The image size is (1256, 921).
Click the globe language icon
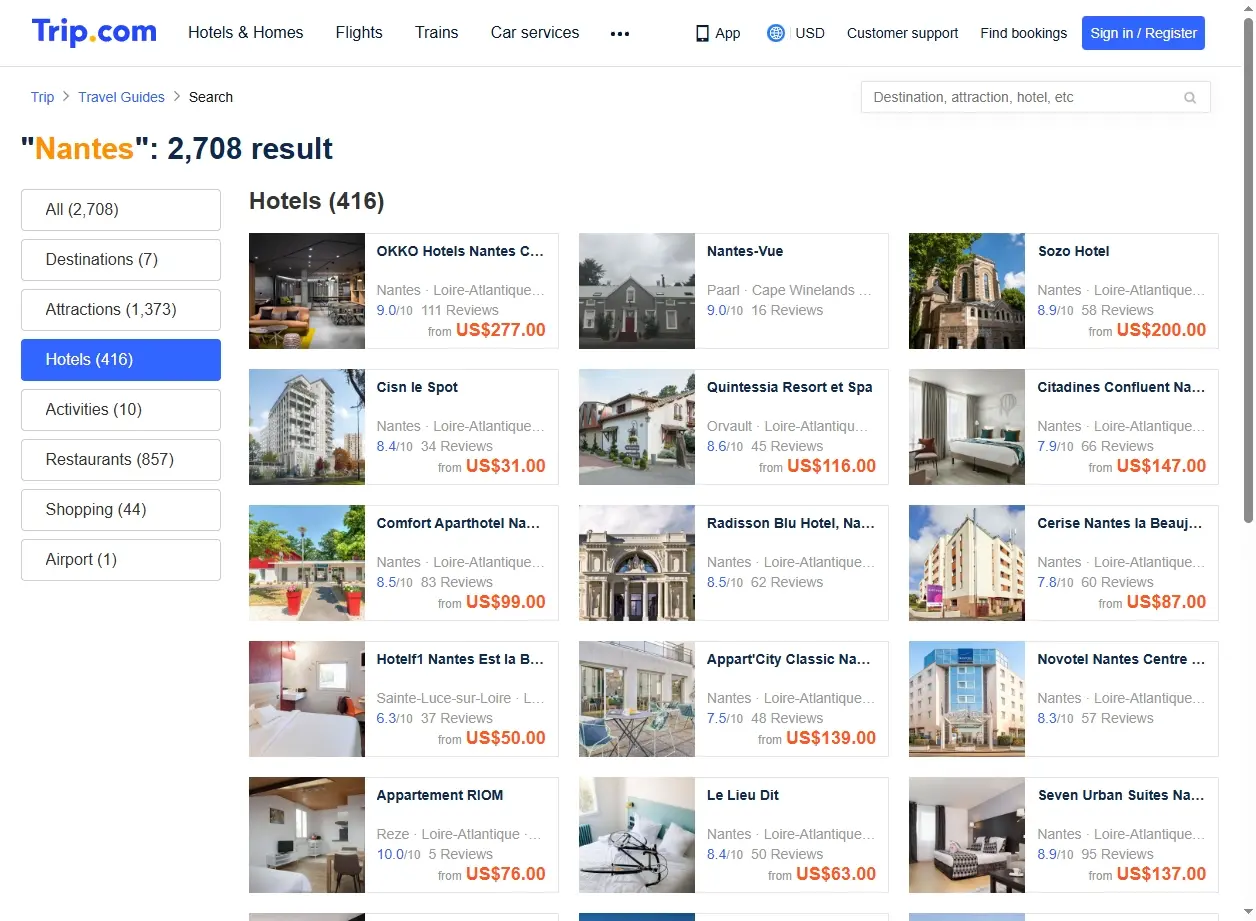click(775, 33)
